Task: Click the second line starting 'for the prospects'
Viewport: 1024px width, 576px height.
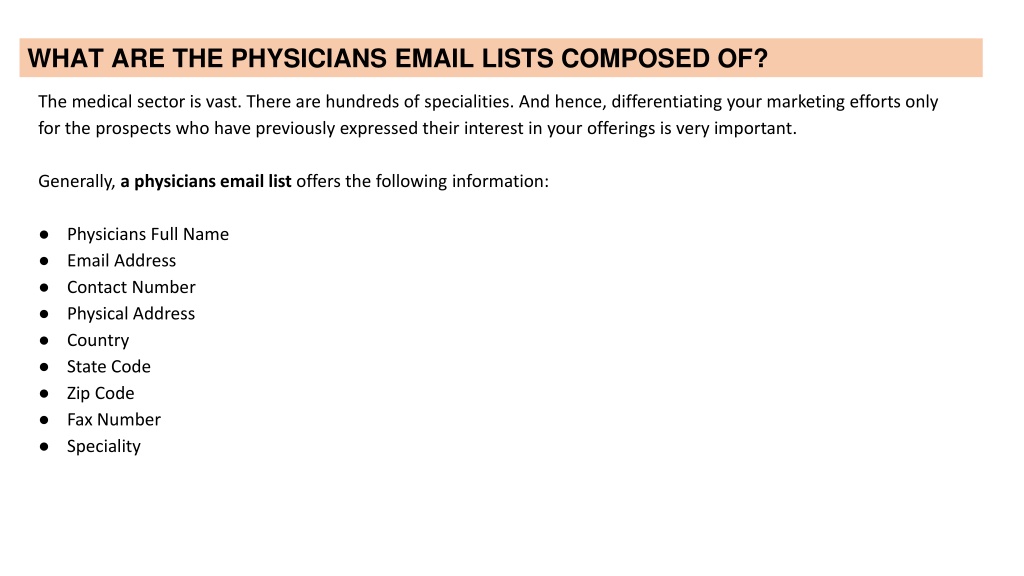Action: [x=417, y=128]
